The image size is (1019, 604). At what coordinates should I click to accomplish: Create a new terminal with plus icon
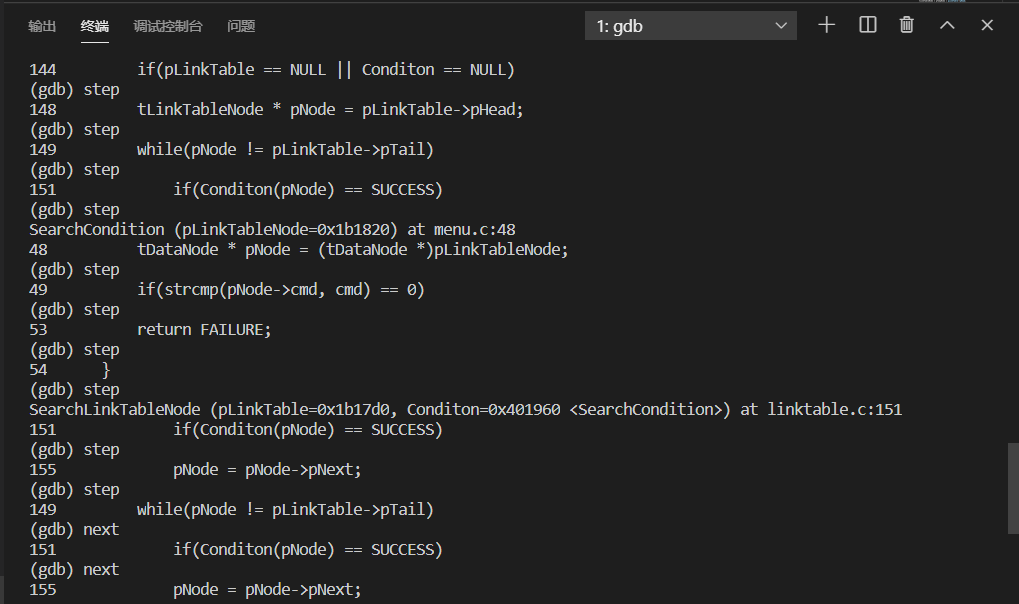point(826,26)
